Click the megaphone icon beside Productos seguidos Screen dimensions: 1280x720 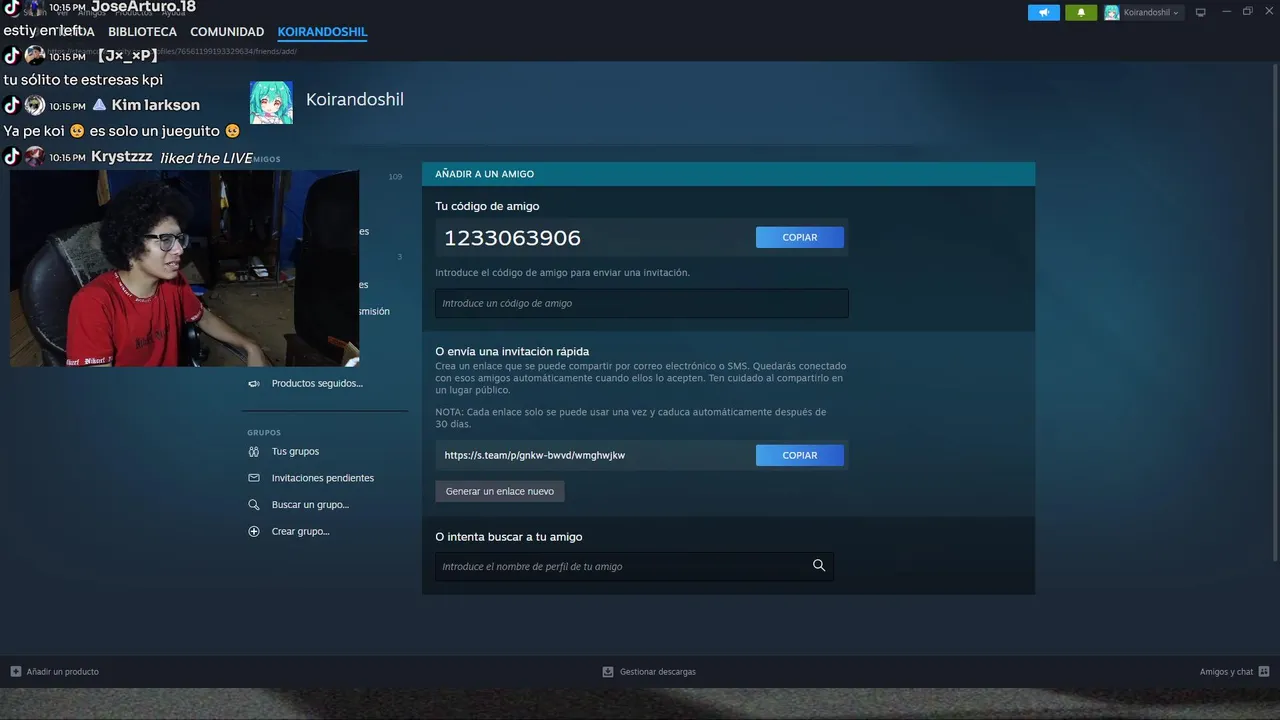(x=254, y=383)
